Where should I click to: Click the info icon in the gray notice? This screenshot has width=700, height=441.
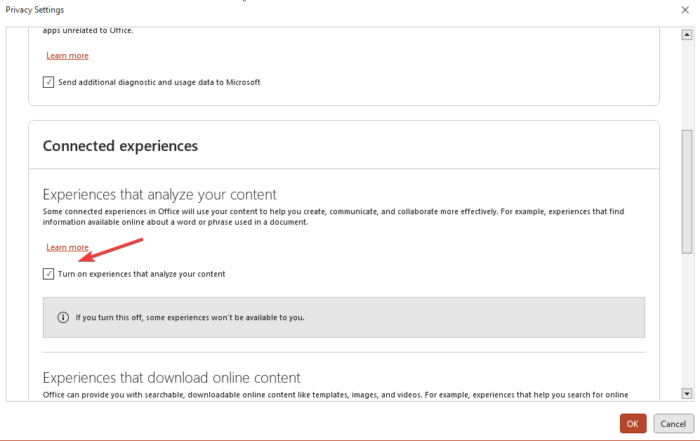[64, 317]
